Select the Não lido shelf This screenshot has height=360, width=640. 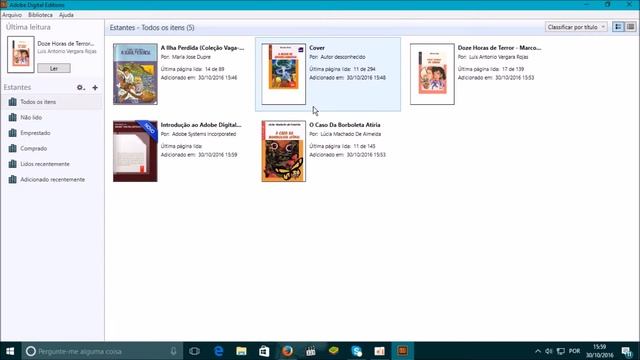pos(52,117)
